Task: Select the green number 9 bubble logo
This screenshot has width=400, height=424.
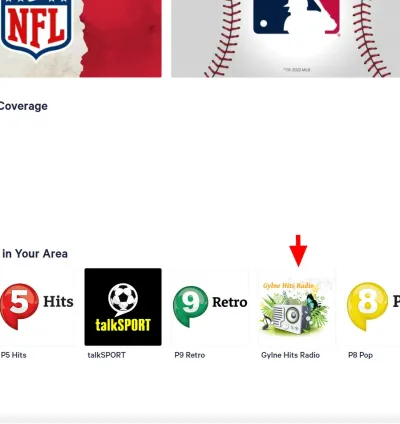Action: pyautogui.click(x=190, y=306)
